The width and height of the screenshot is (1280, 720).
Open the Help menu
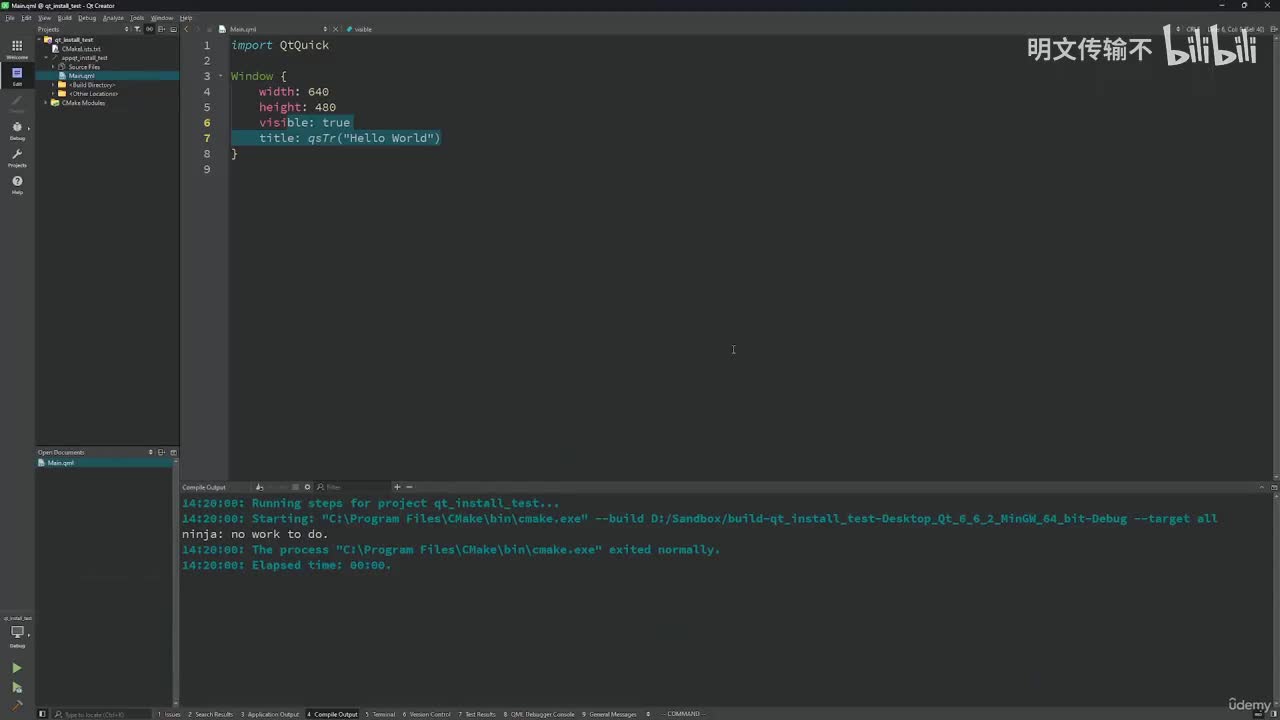(186, 18)
